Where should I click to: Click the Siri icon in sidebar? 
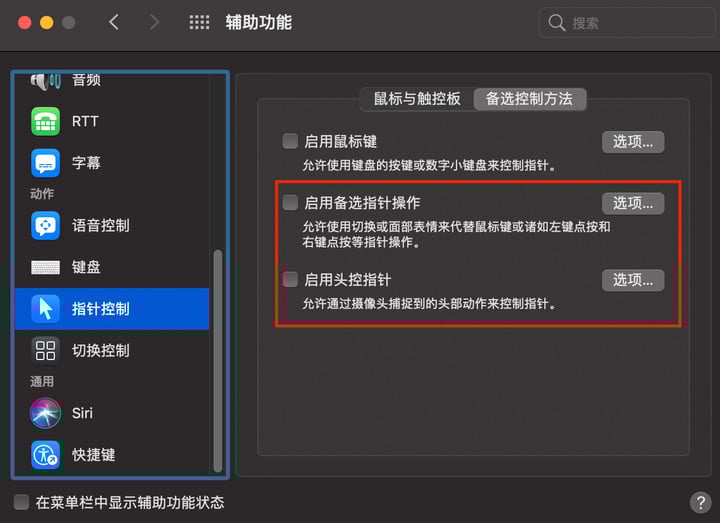pyautogui.click(x=45, y=413)
